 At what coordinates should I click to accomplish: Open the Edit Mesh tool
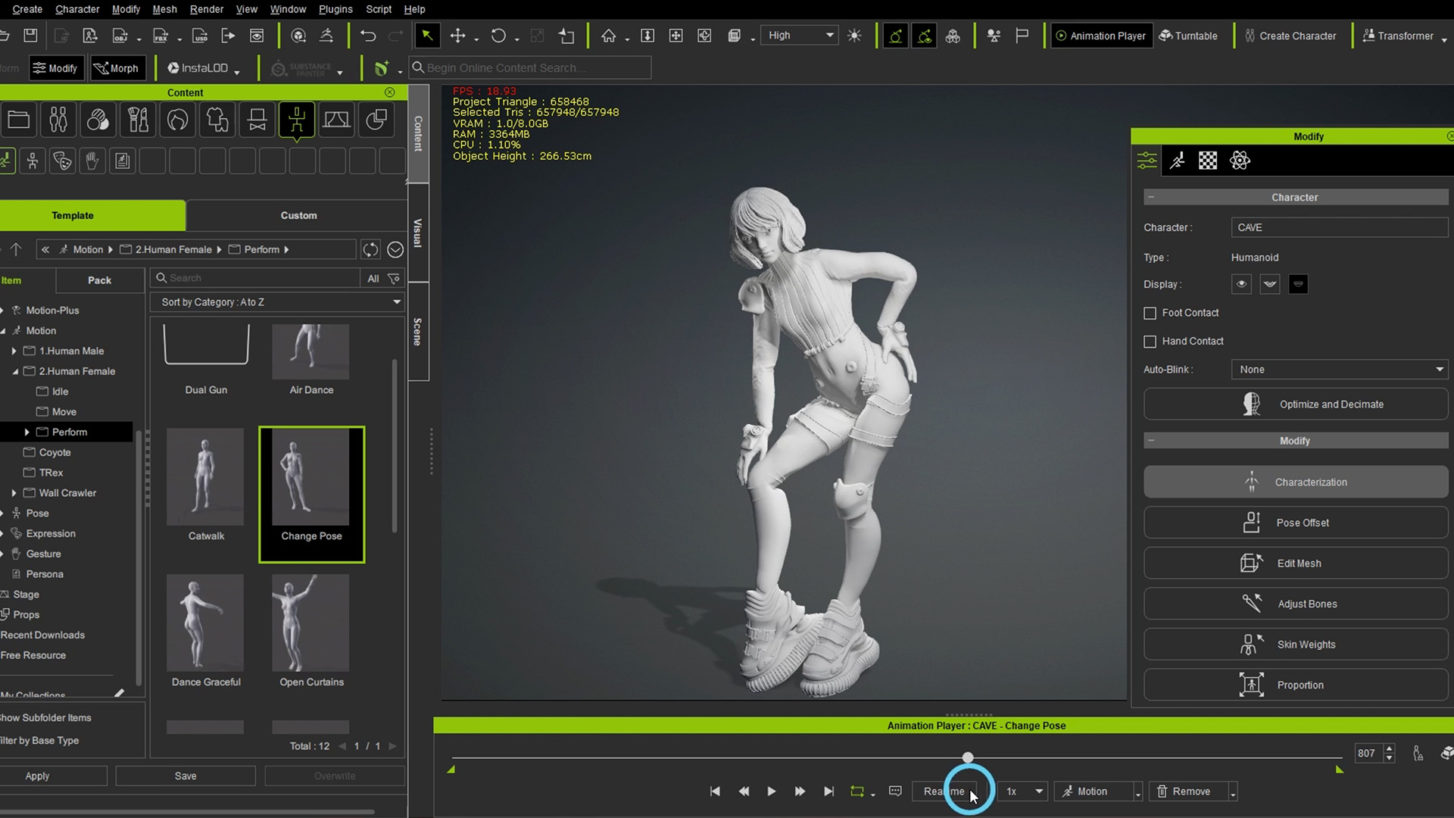pyautogui.click(x=1295, y=563)
